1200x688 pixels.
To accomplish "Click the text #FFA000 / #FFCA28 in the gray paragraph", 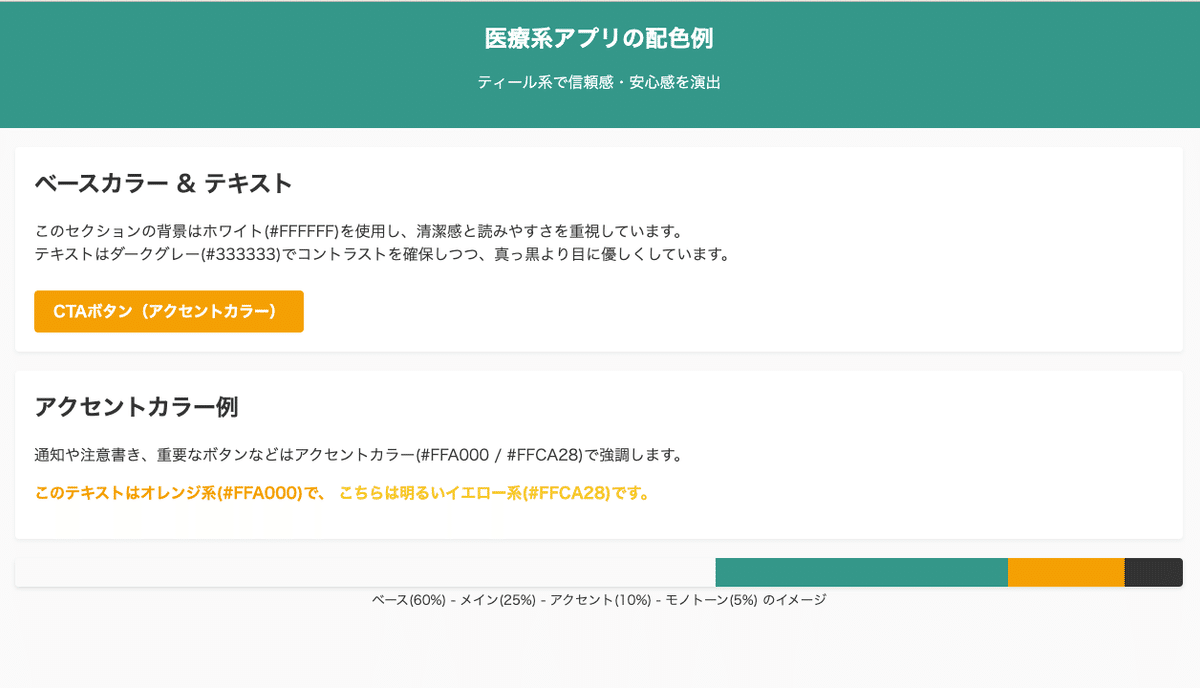I will click(503, 455).
